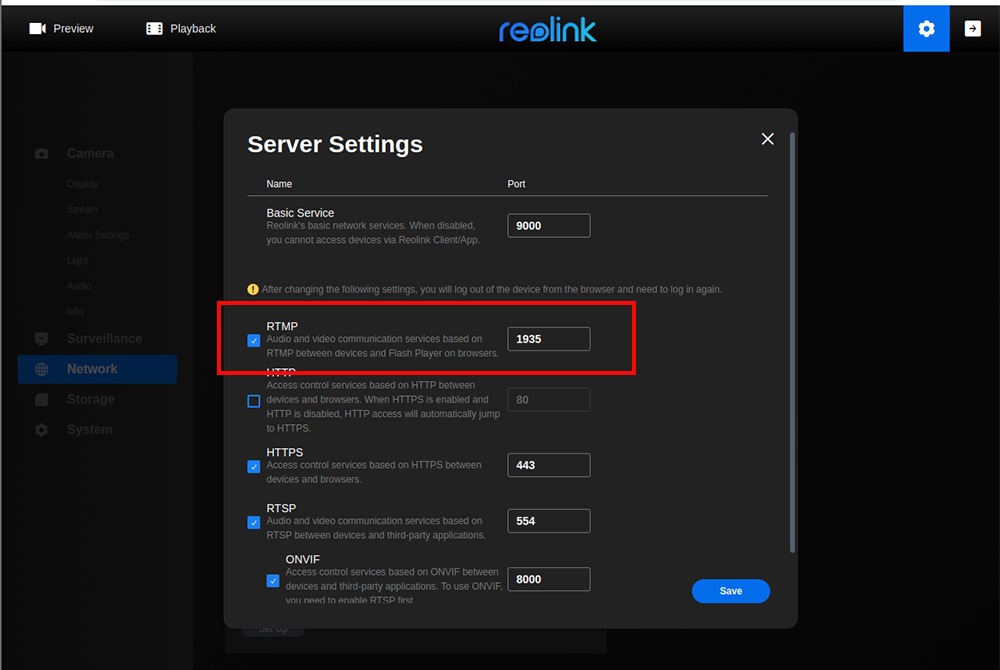Click the logout arrow icon
Image resolution: width=1000 pixels, height=670 pixels.
click(x=972, y=29)
